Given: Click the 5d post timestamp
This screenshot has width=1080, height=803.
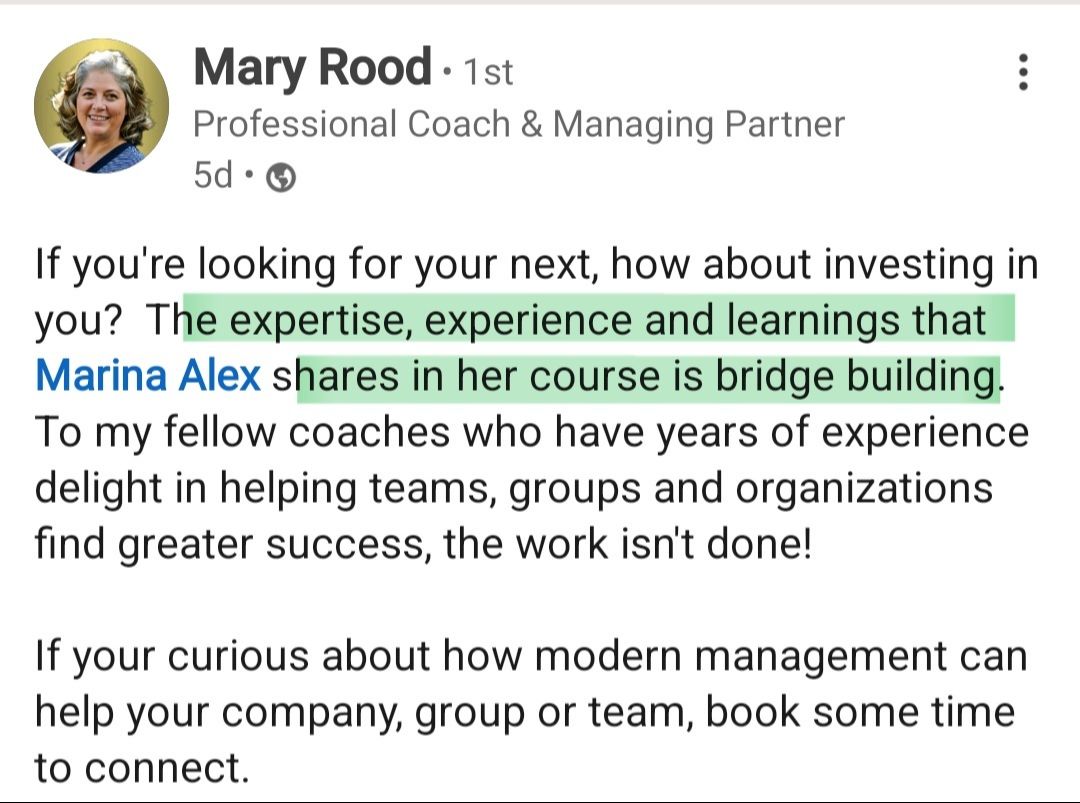Looking at the screenshot, I should pyautogui.click(x=212, y=176).
